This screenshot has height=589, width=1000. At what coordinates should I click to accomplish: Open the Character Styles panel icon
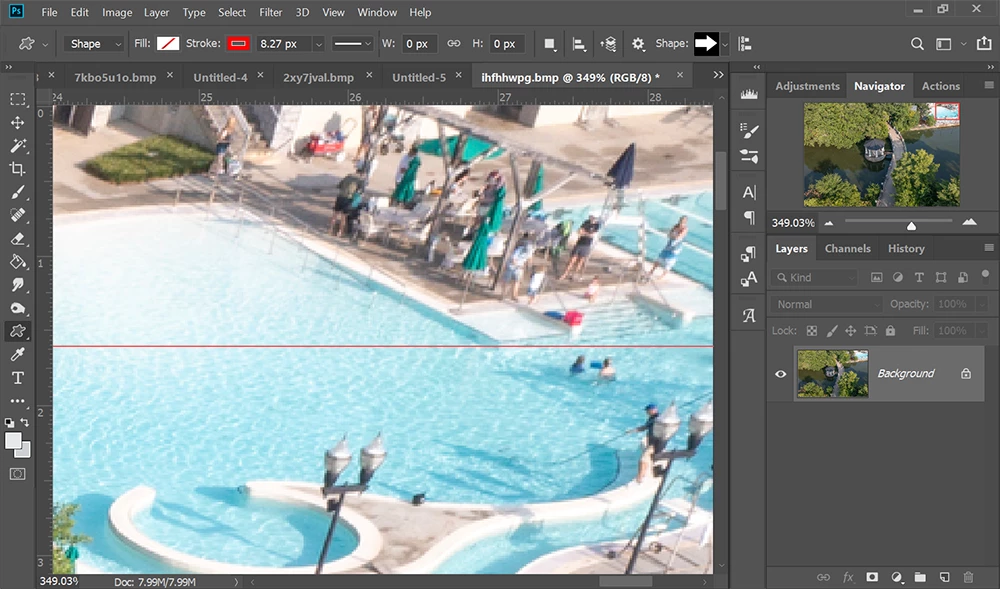749,279
